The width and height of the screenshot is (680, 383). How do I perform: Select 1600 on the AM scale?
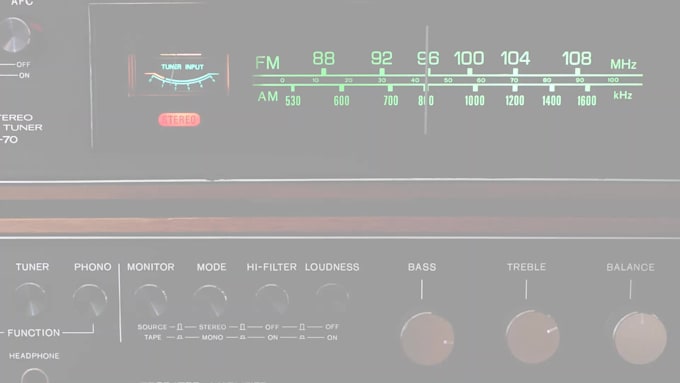(x=586, y=101)
